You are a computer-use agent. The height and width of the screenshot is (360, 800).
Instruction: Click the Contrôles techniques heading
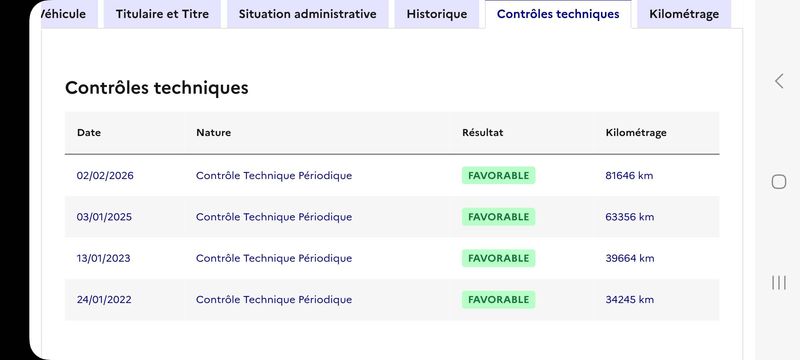pyautogui.click(x=157, y=88)
